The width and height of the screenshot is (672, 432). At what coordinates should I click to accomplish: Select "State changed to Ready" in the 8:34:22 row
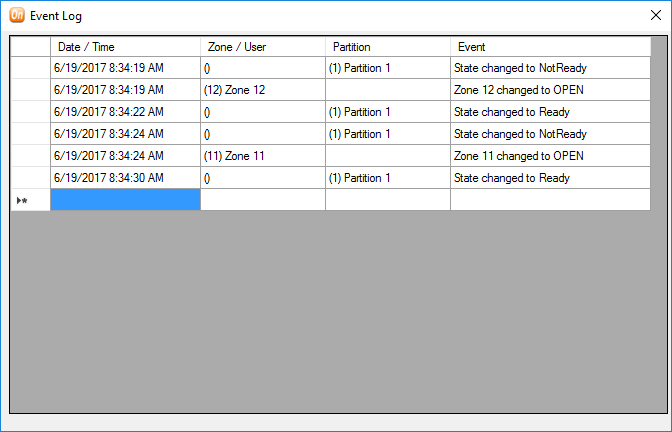[x=550, y=112]
